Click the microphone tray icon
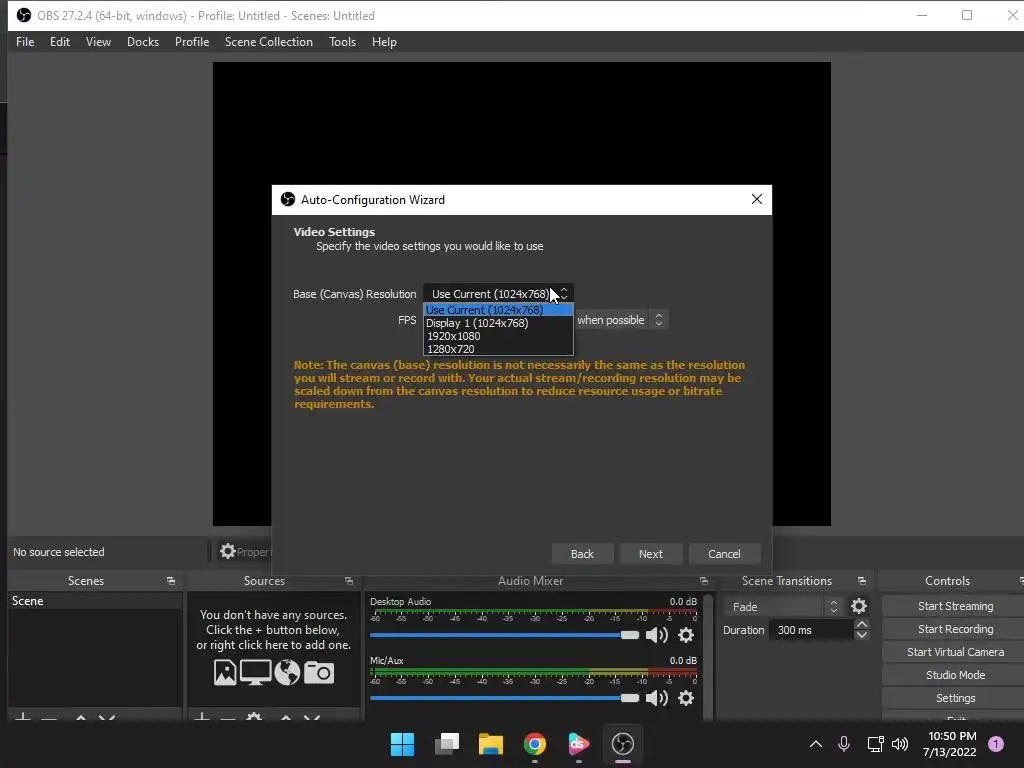This screenshot has width=1024, height=768. click(844, 743)
